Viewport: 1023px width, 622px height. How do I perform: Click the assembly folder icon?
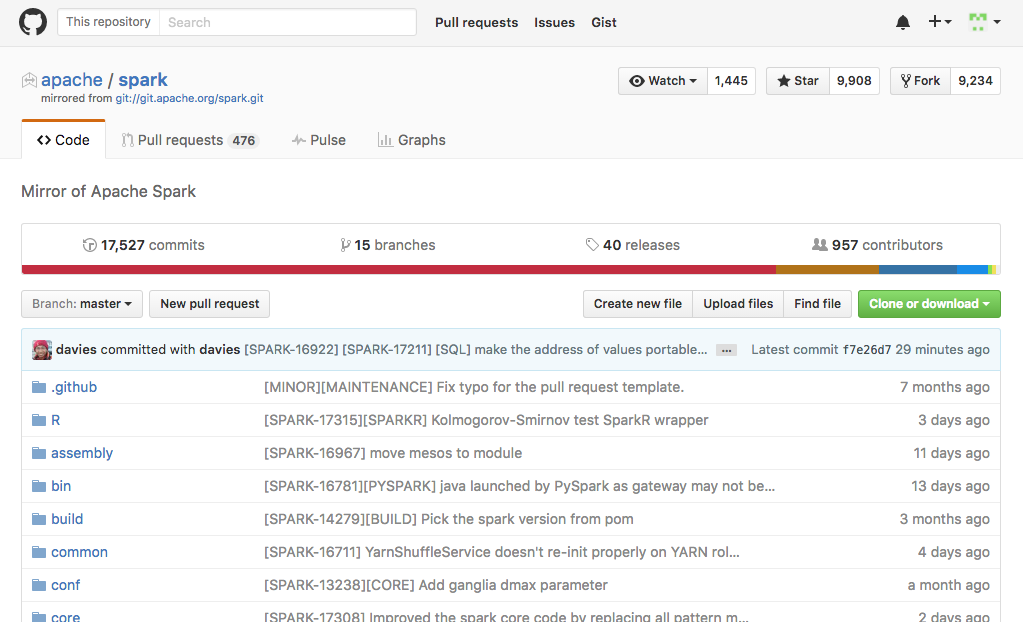(x=39, y=453)
